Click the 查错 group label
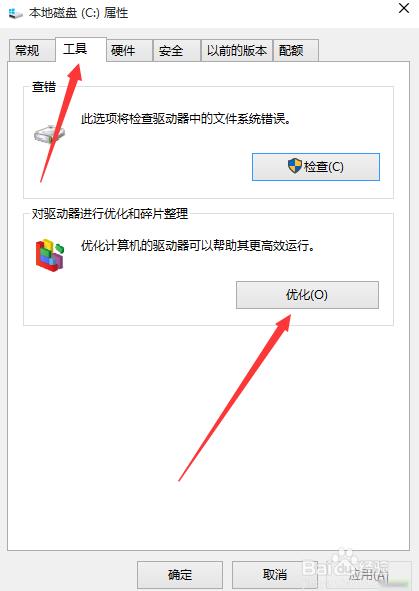The image size is (419, 591). 44,87
